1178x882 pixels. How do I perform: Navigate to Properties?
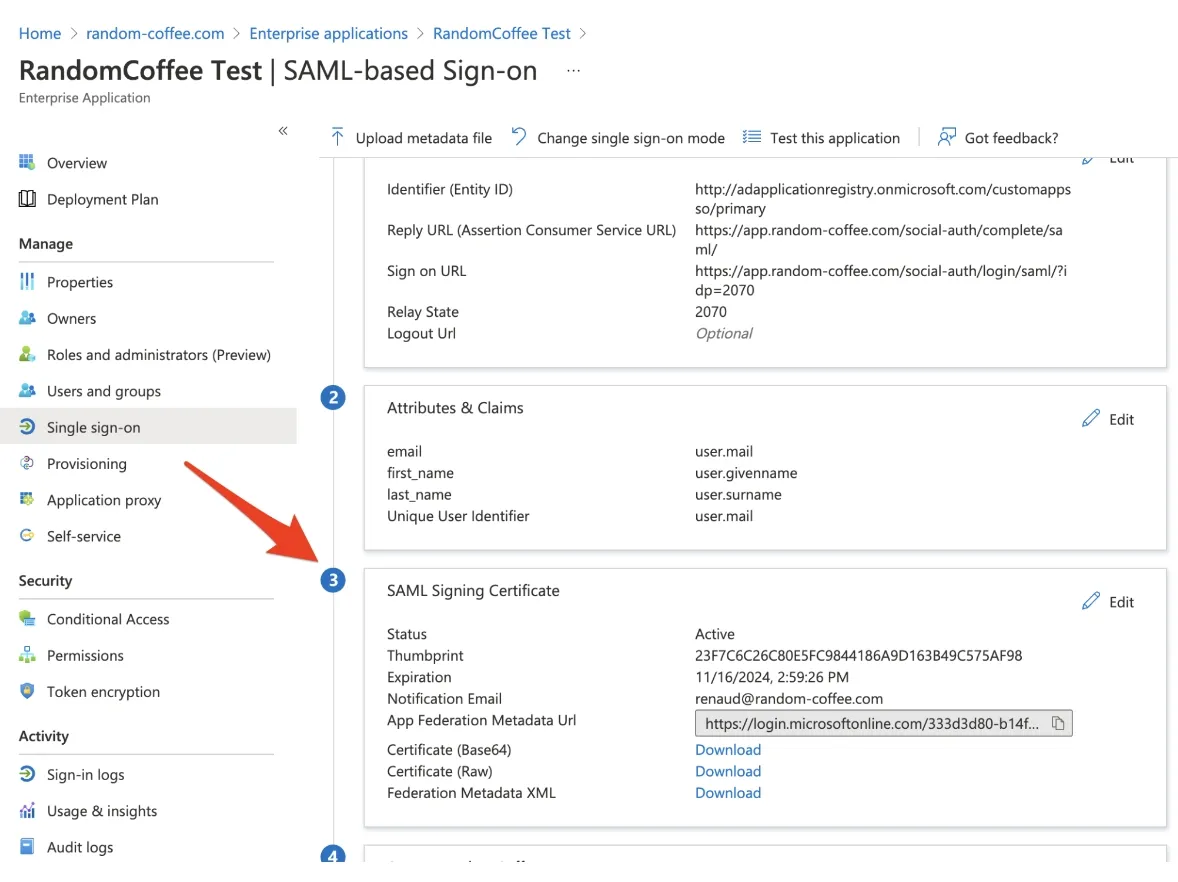coord(80,282)
